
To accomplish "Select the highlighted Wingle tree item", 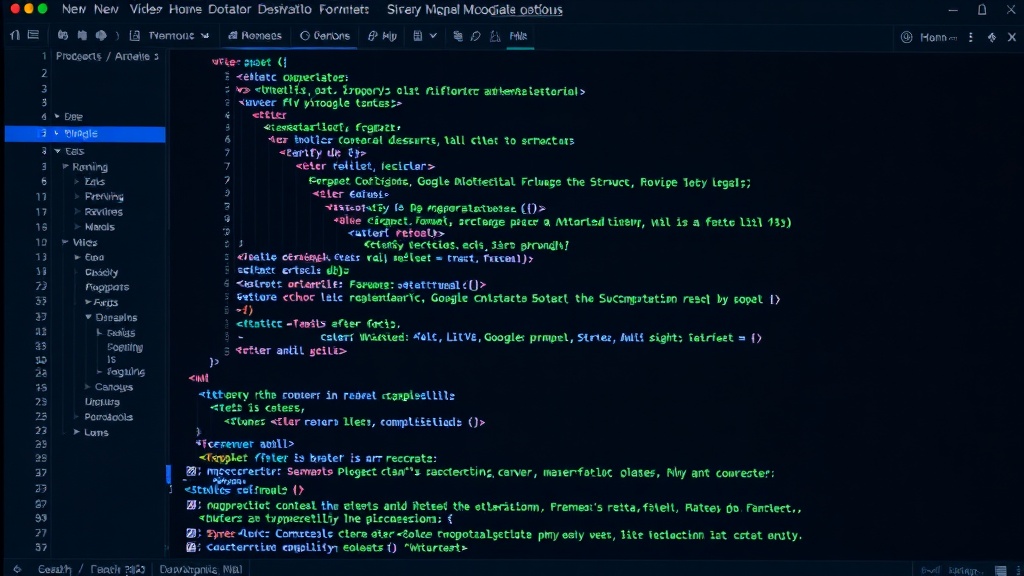I will click(85, 134).
